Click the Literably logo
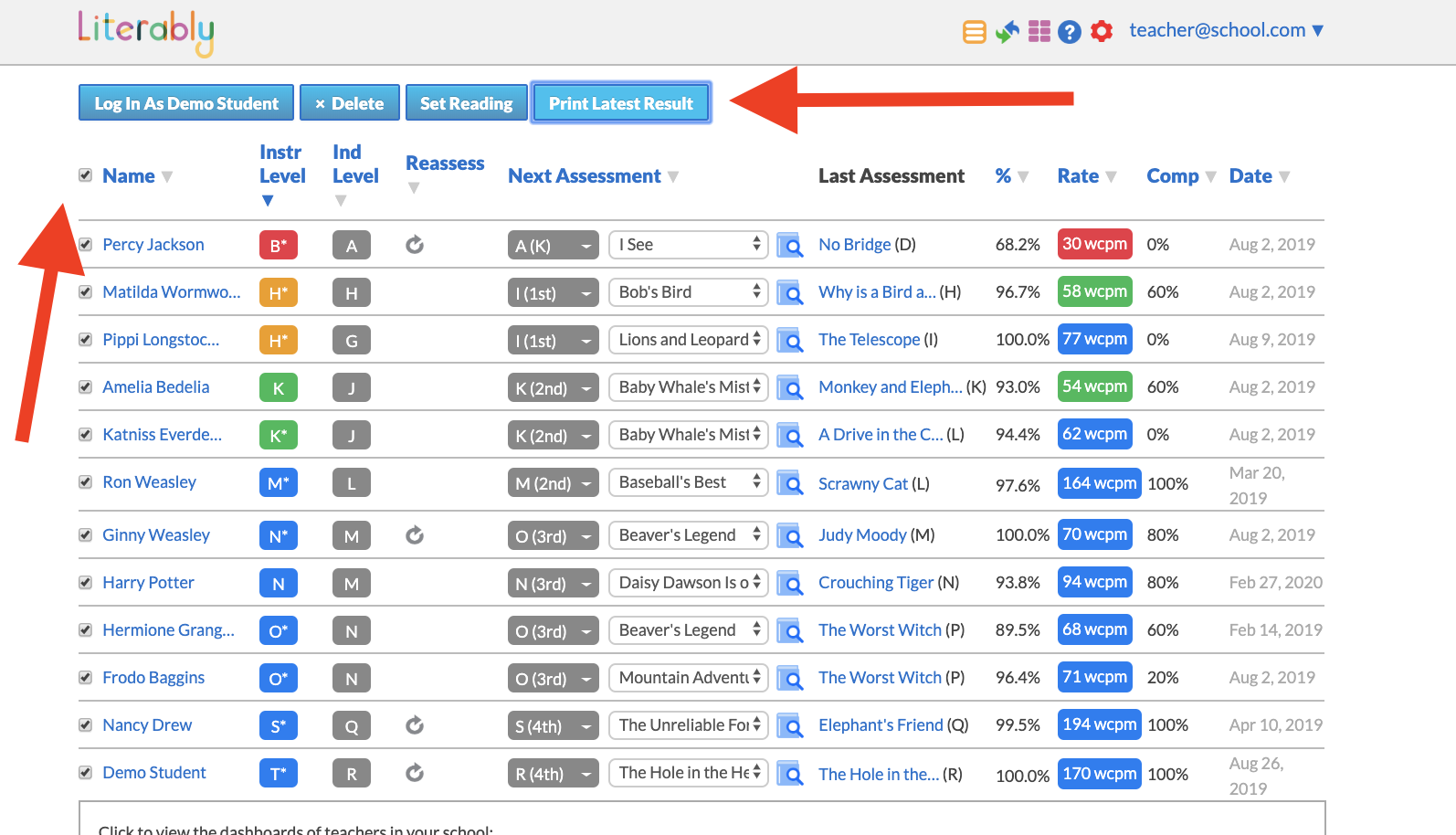 (146, 33)
